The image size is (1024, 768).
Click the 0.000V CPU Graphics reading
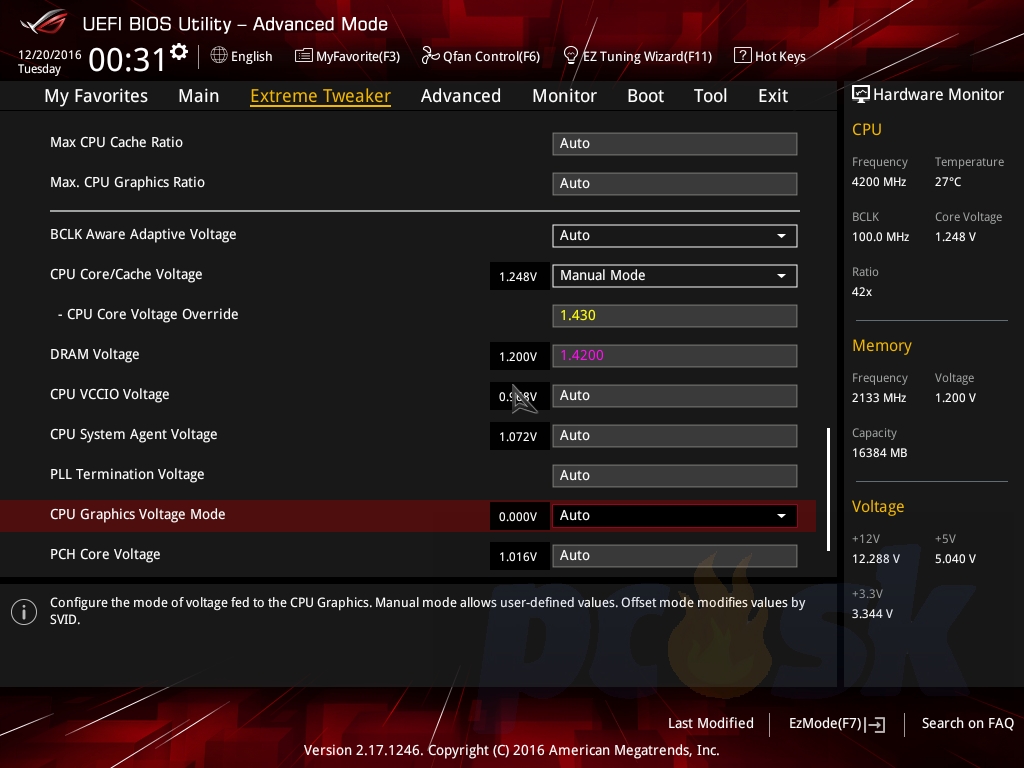tap(519, 517)
